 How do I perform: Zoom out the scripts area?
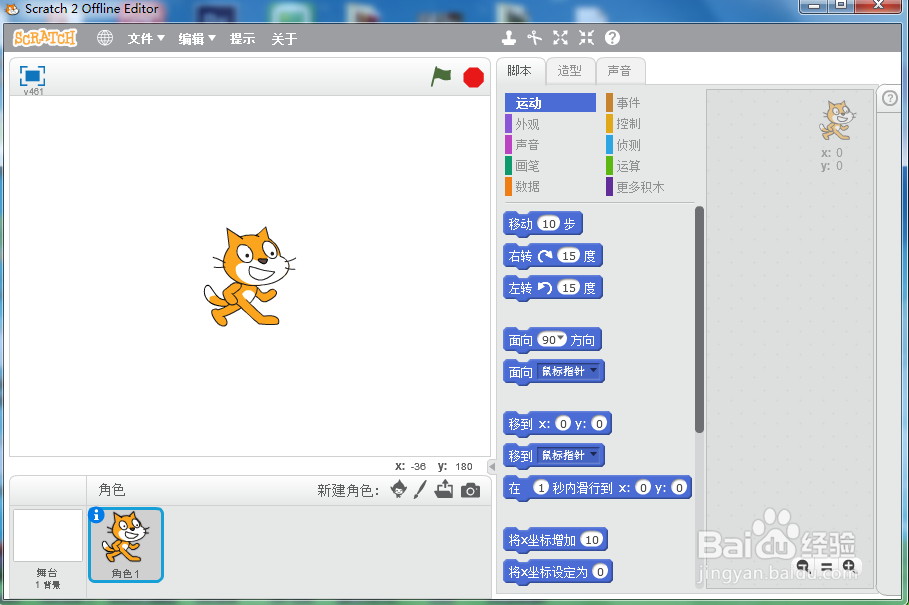pyautogui.click(x=803, y=566)
